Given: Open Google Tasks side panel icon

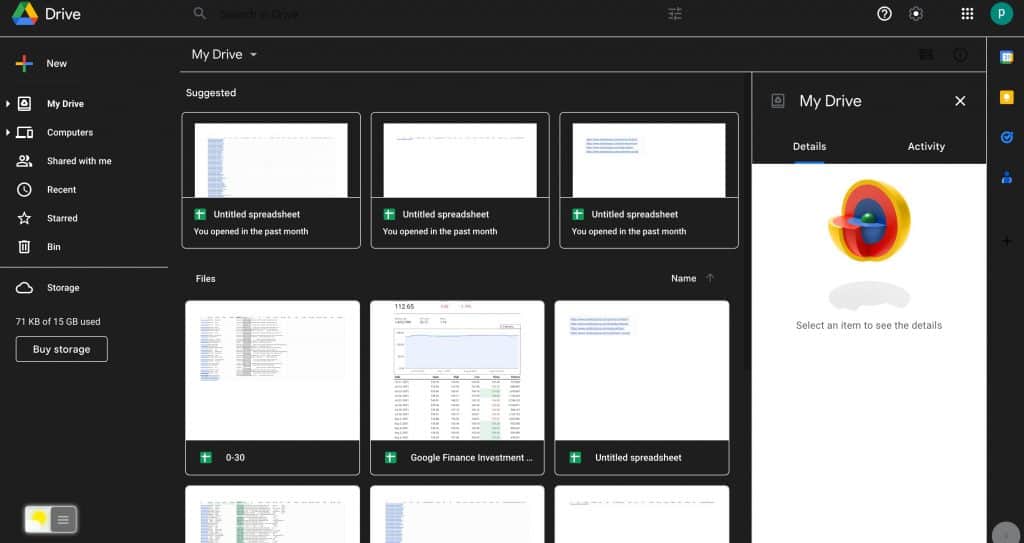Looking at the screenshot, I should point(1006,137).
